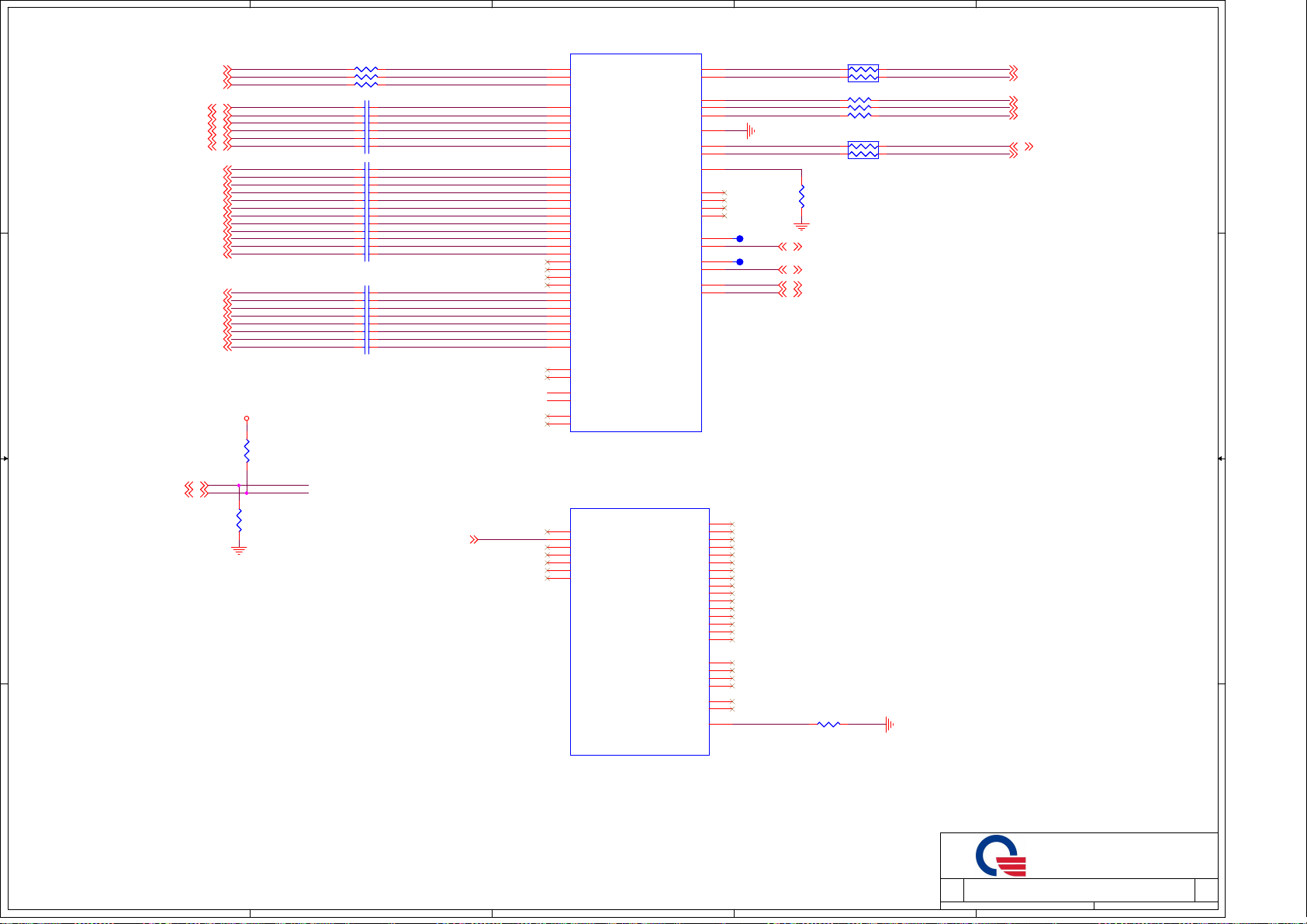Click the topmost boxed dual-resistor pack right of upper chip
This screenshot has height=924, width=1307.
pyautogui.click(x=863, y=73)
